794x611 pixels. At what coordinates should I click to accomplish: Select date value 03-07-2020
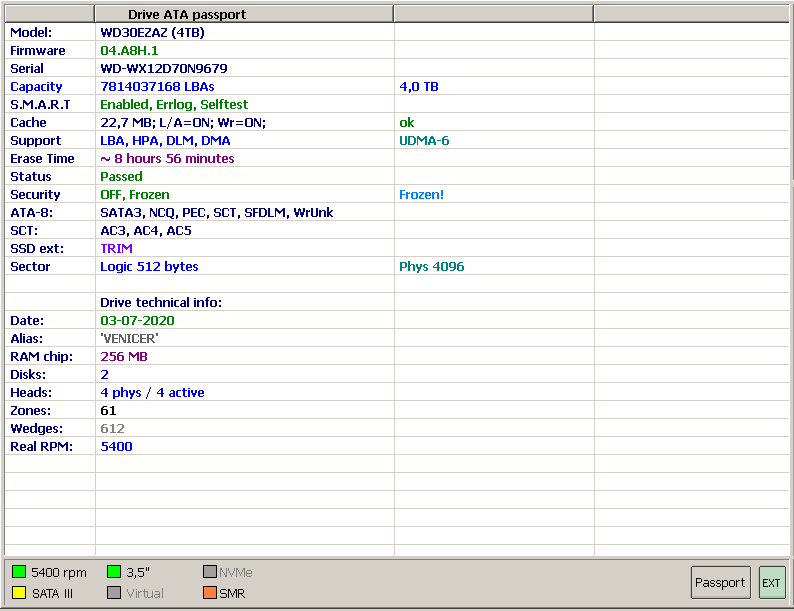[137, 320]
